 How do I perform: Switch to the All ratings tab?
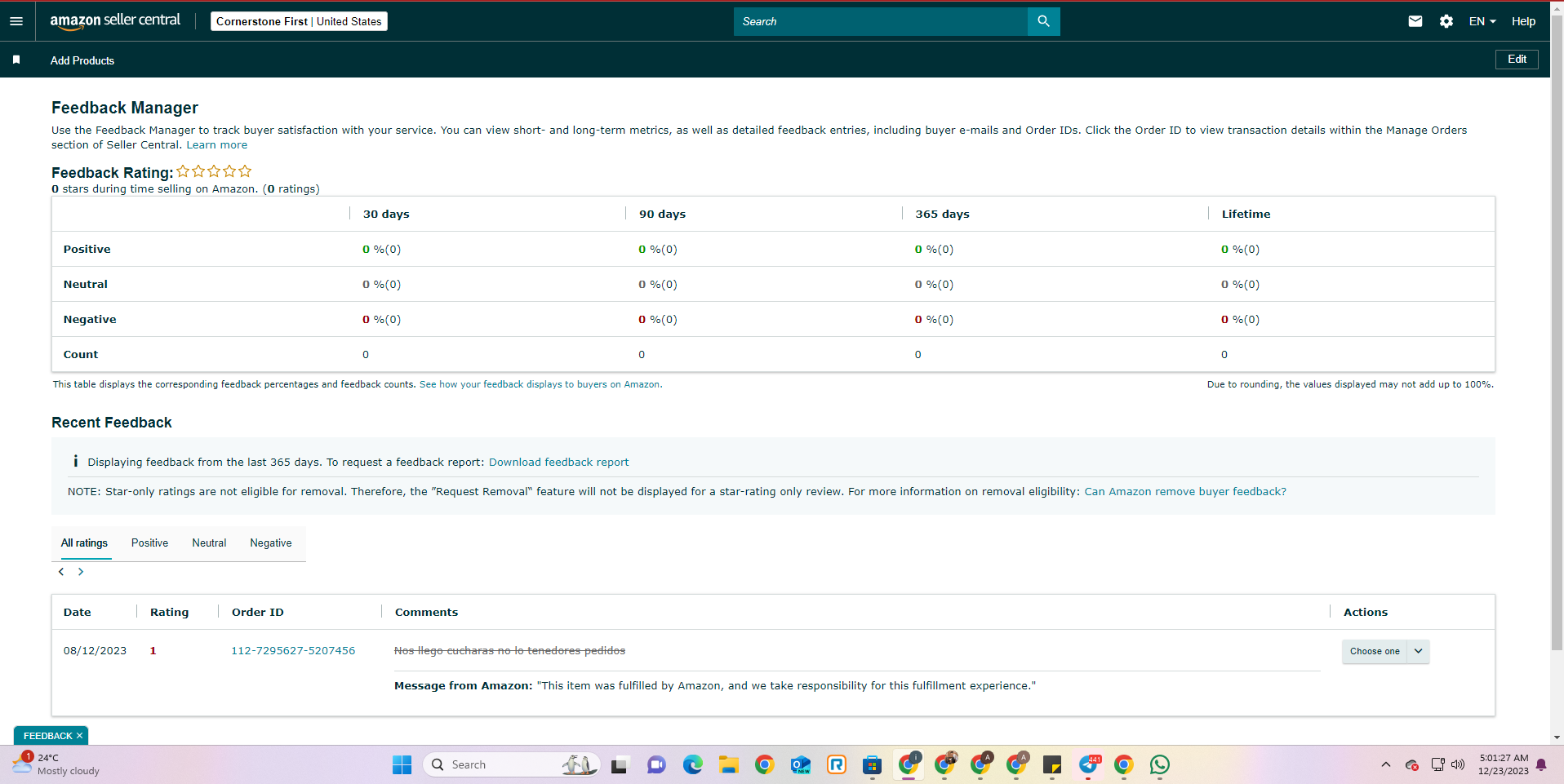84,543
